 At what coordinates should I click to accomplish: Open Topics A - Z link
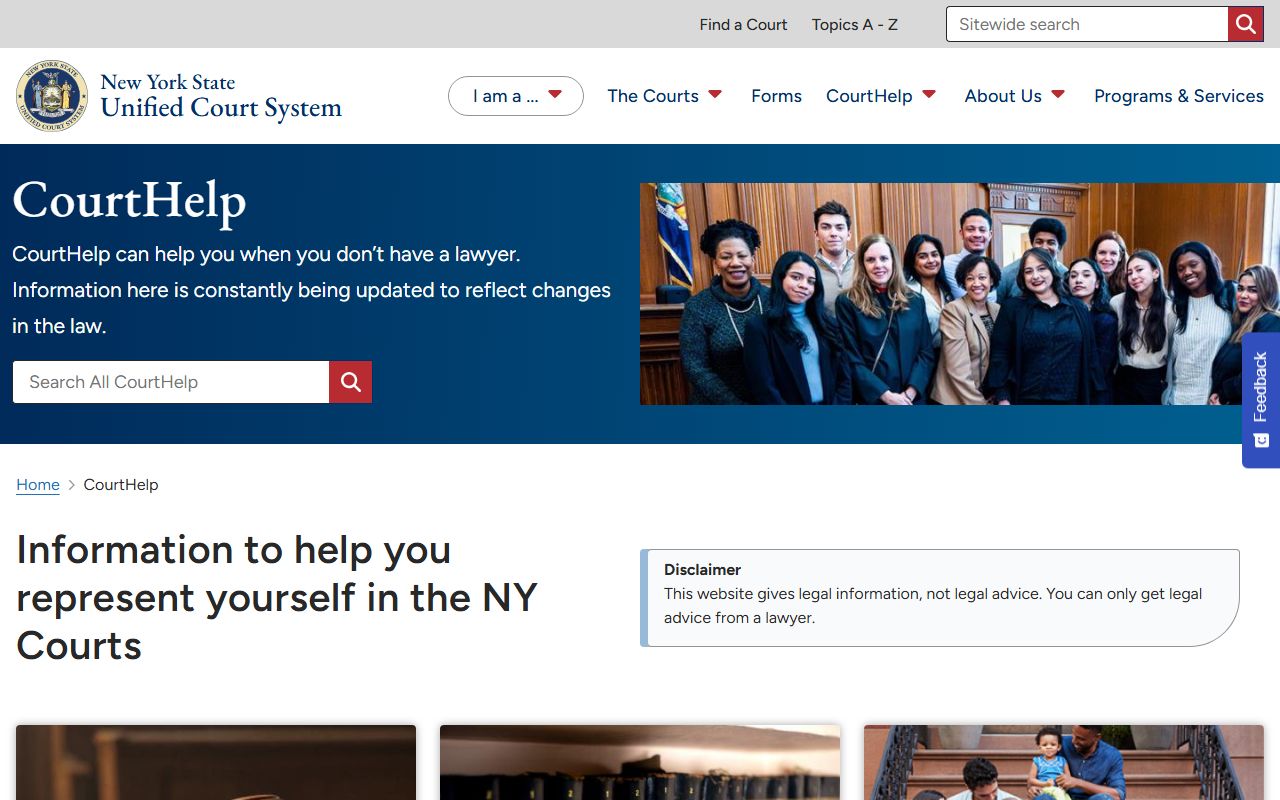pos(855,24)
